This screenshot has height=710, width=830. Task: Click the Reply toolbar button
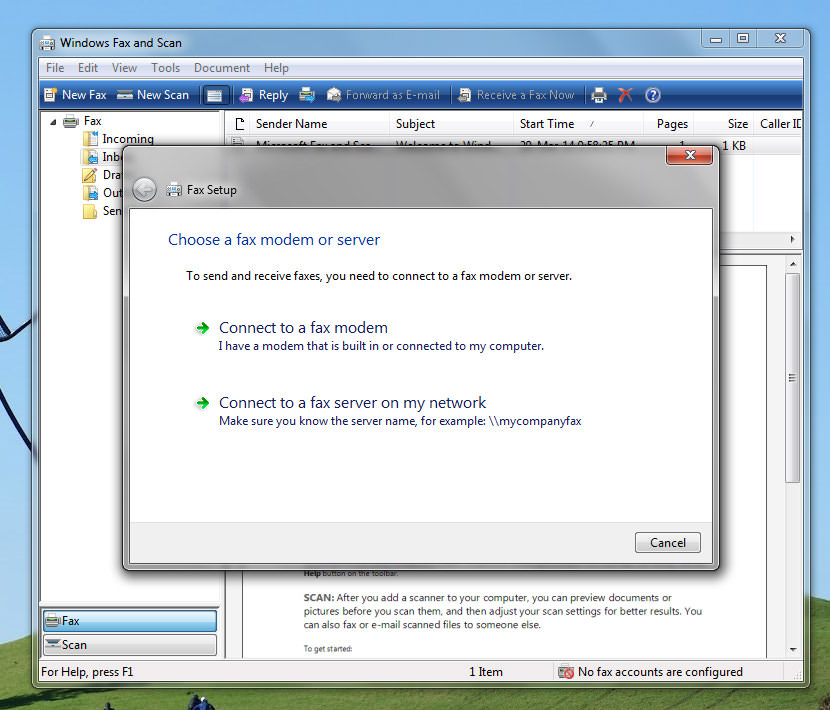tap(264, 95)
